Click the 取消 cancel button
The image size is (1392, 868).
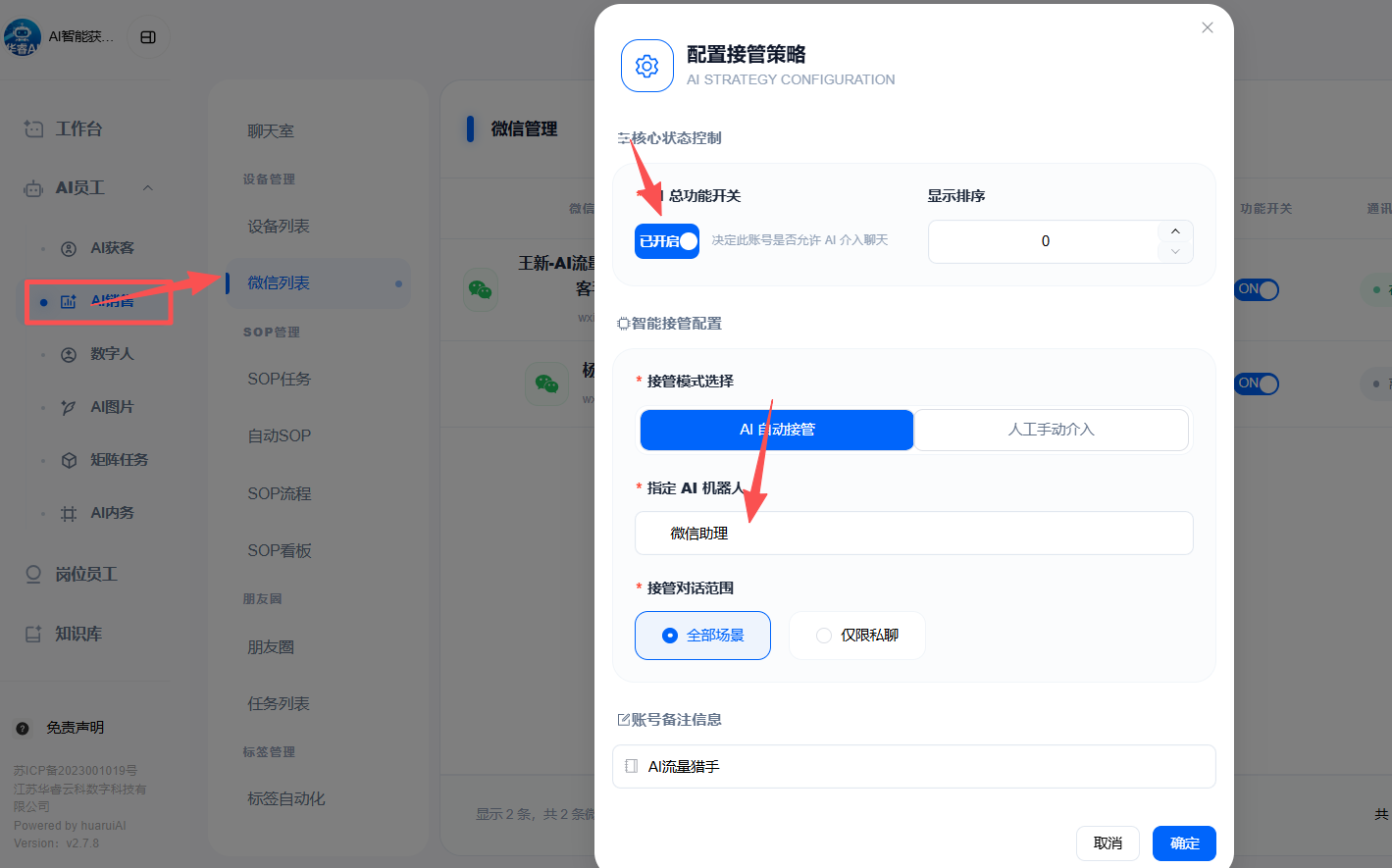click(x=1108, y=843)
